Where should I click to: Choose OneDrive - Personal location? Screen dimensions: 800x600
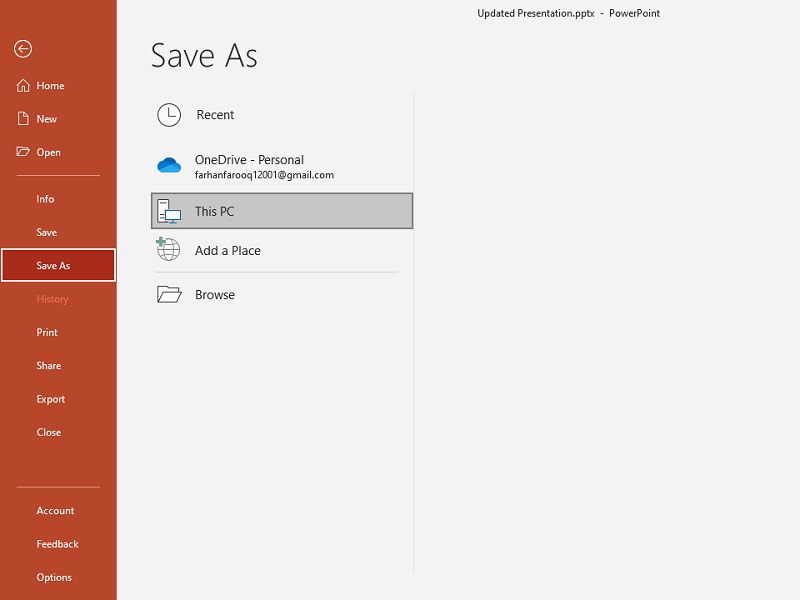pyautogui.click(x=282, y=166)
